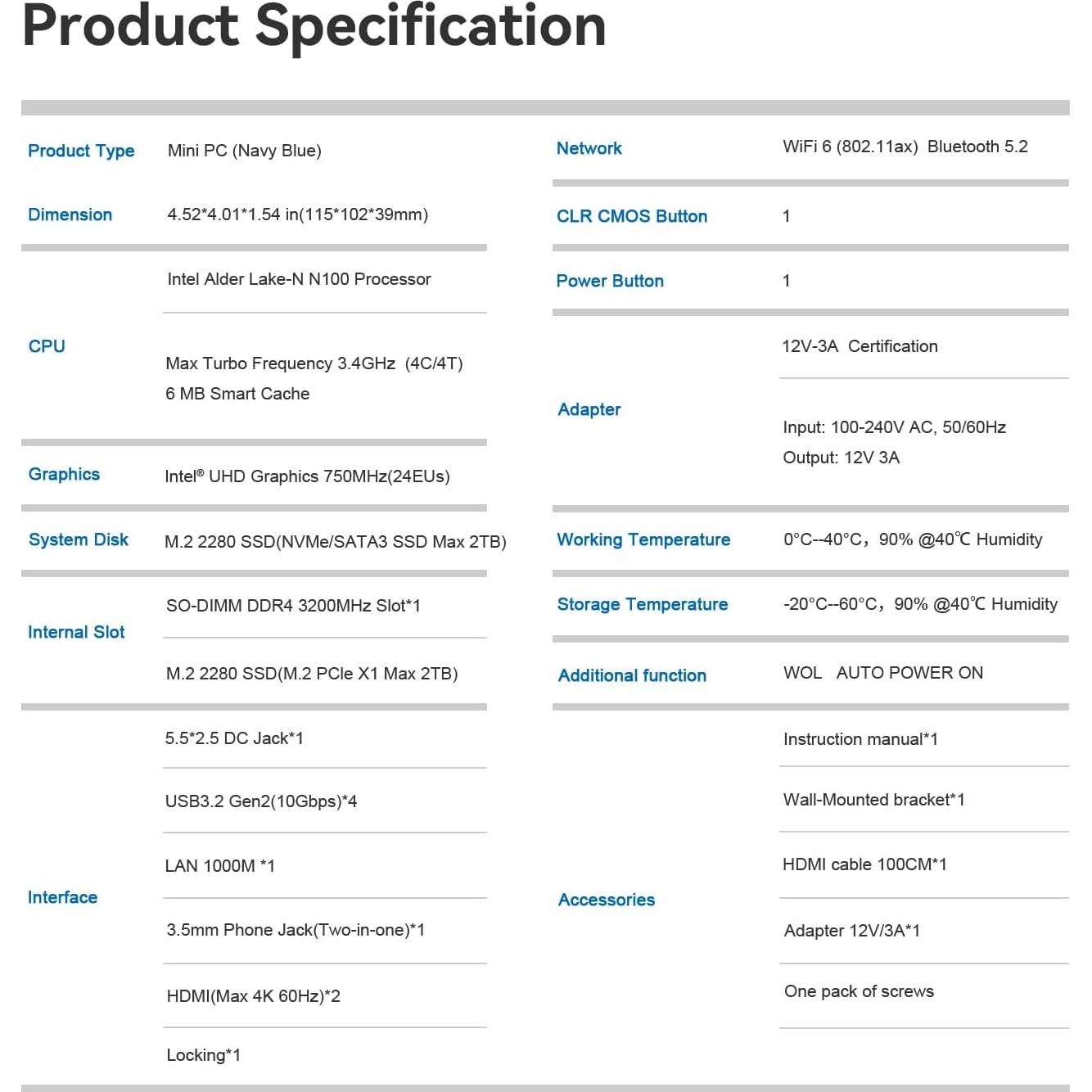This screenshot has height=1092, width=1092.
Task: Select the Product Type label
Action: coord(81,151)
